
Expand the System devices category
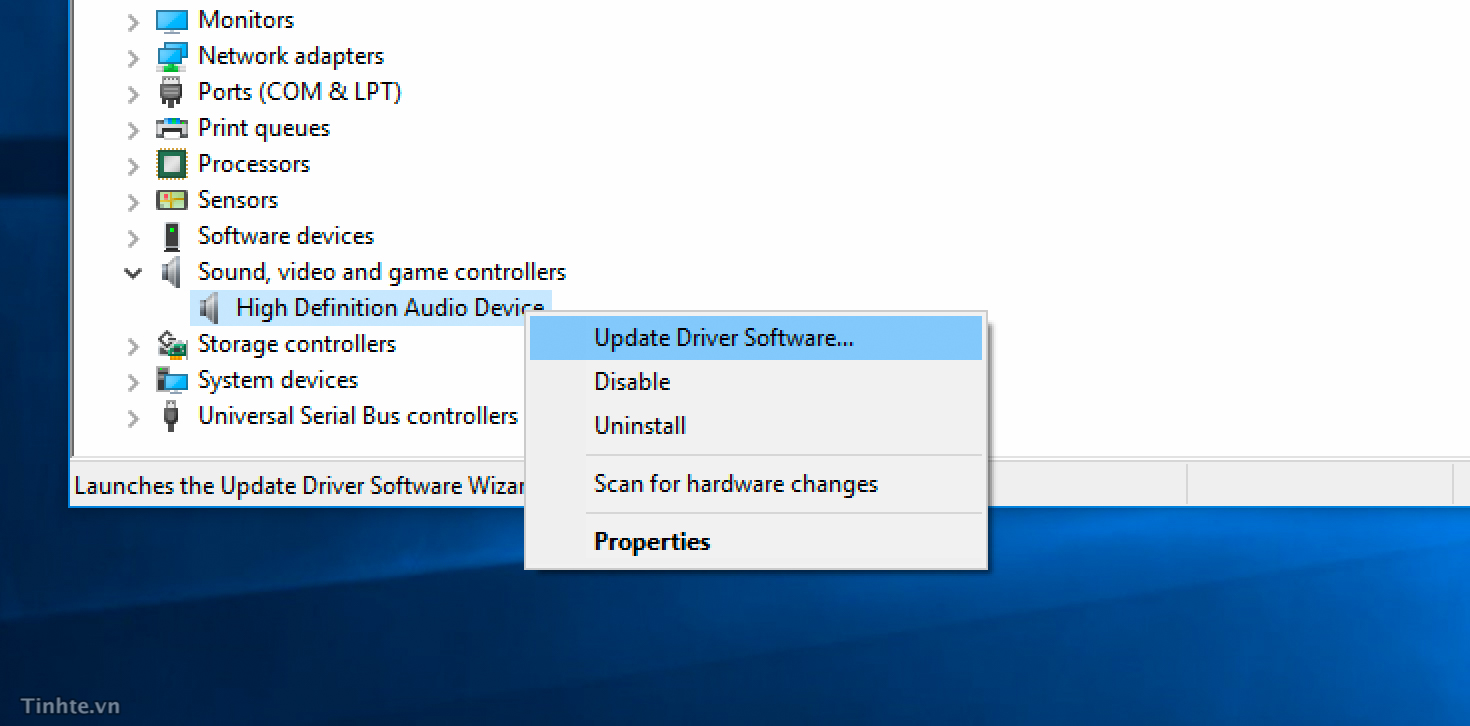coord(131,379)
